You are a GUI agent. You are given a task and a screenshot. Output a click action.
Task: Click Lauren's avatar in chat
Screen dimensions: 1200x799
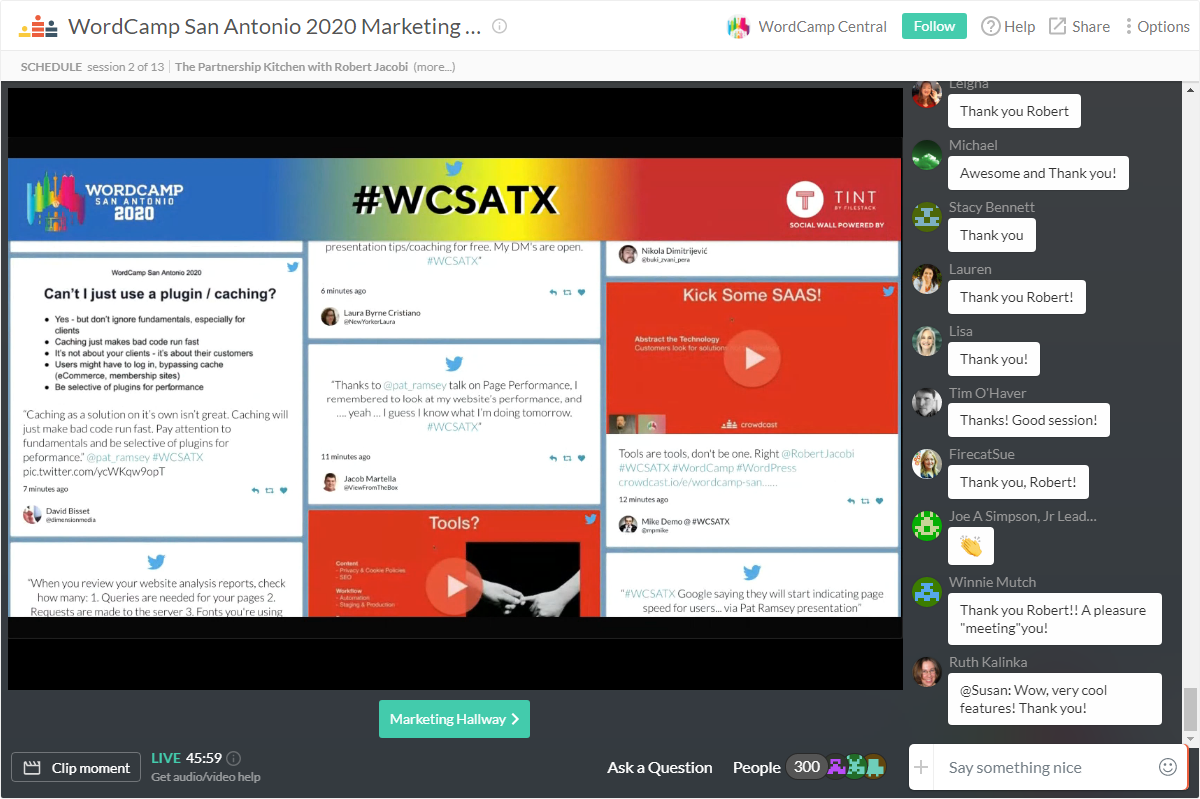pos(927,279)
